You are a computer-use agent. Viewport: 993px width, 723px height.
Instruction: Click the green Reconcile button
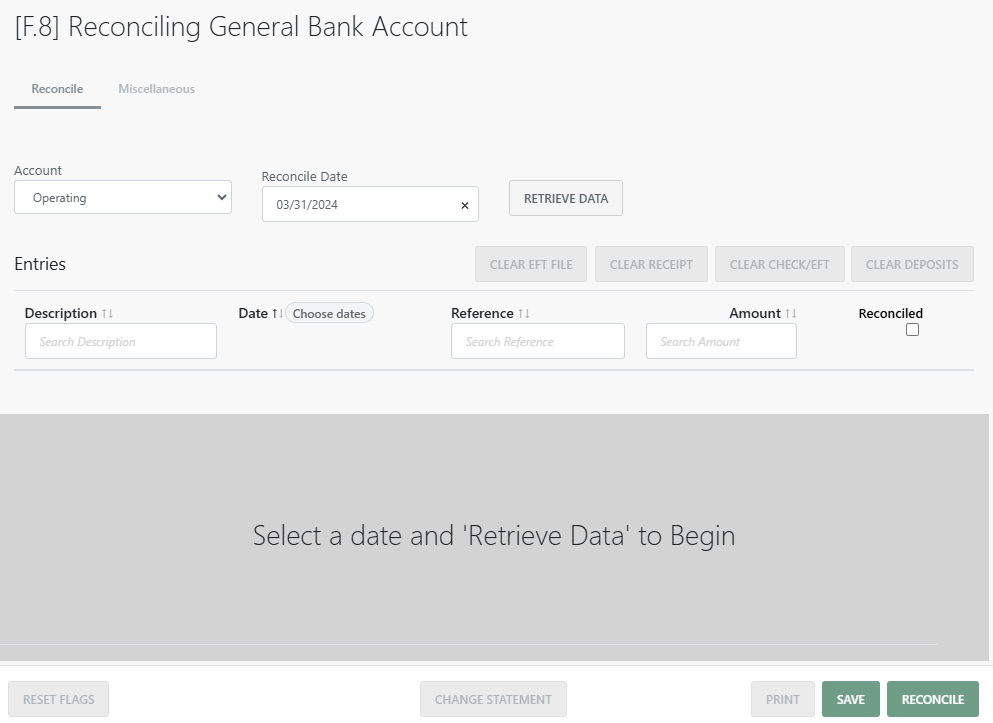933,700
